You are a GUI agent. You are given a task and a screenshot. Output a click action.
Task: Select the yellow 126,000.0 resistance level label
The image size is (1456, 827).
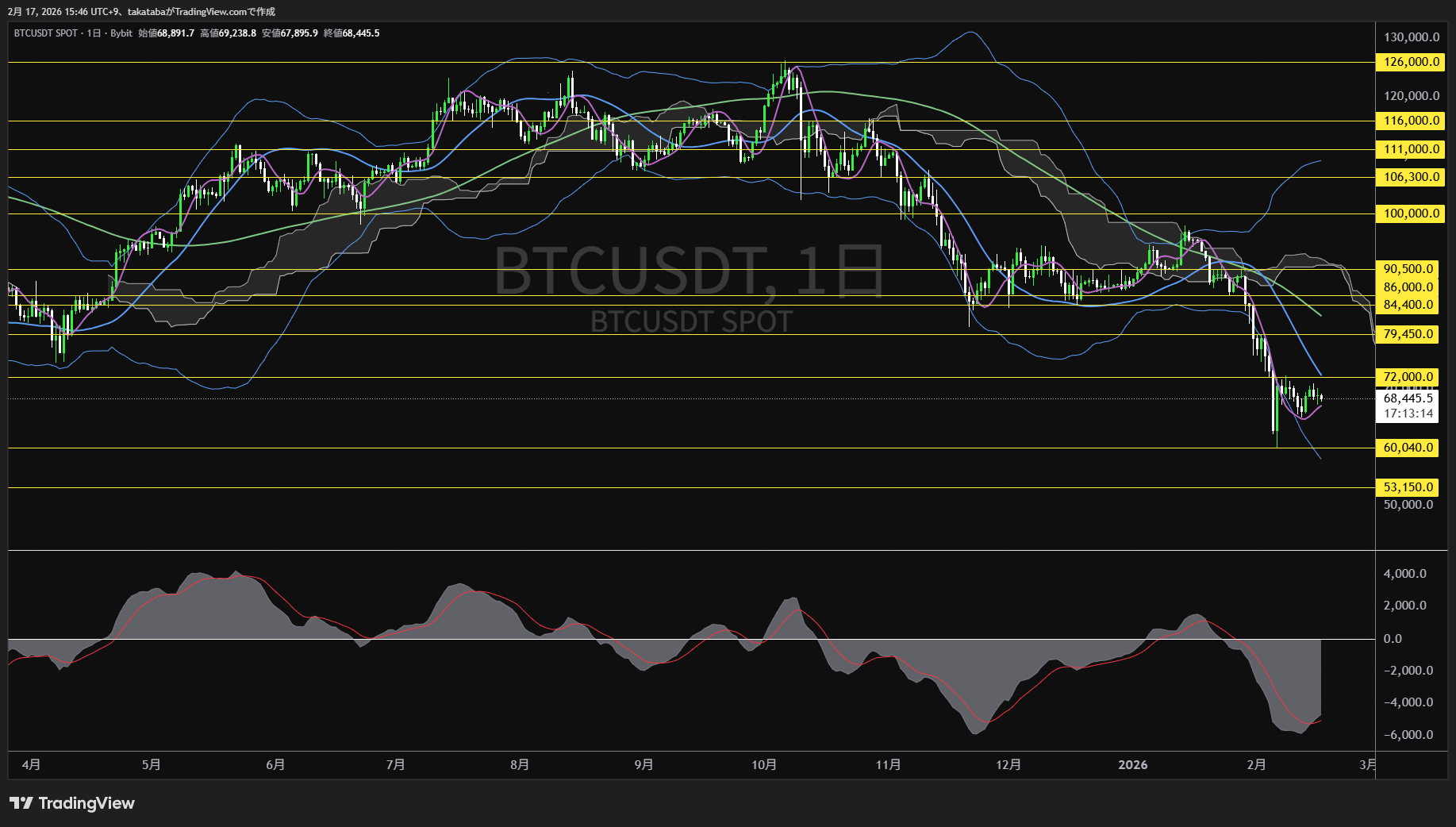(1408, 62)
